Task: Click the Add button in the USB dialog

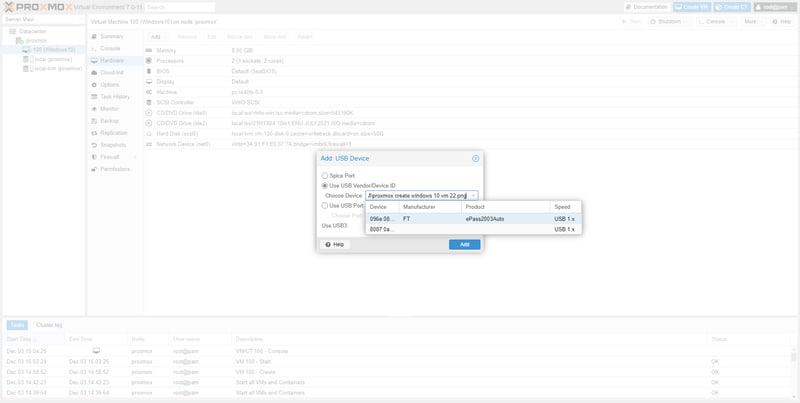Action: pyautogui.click(x=464, y=244)
